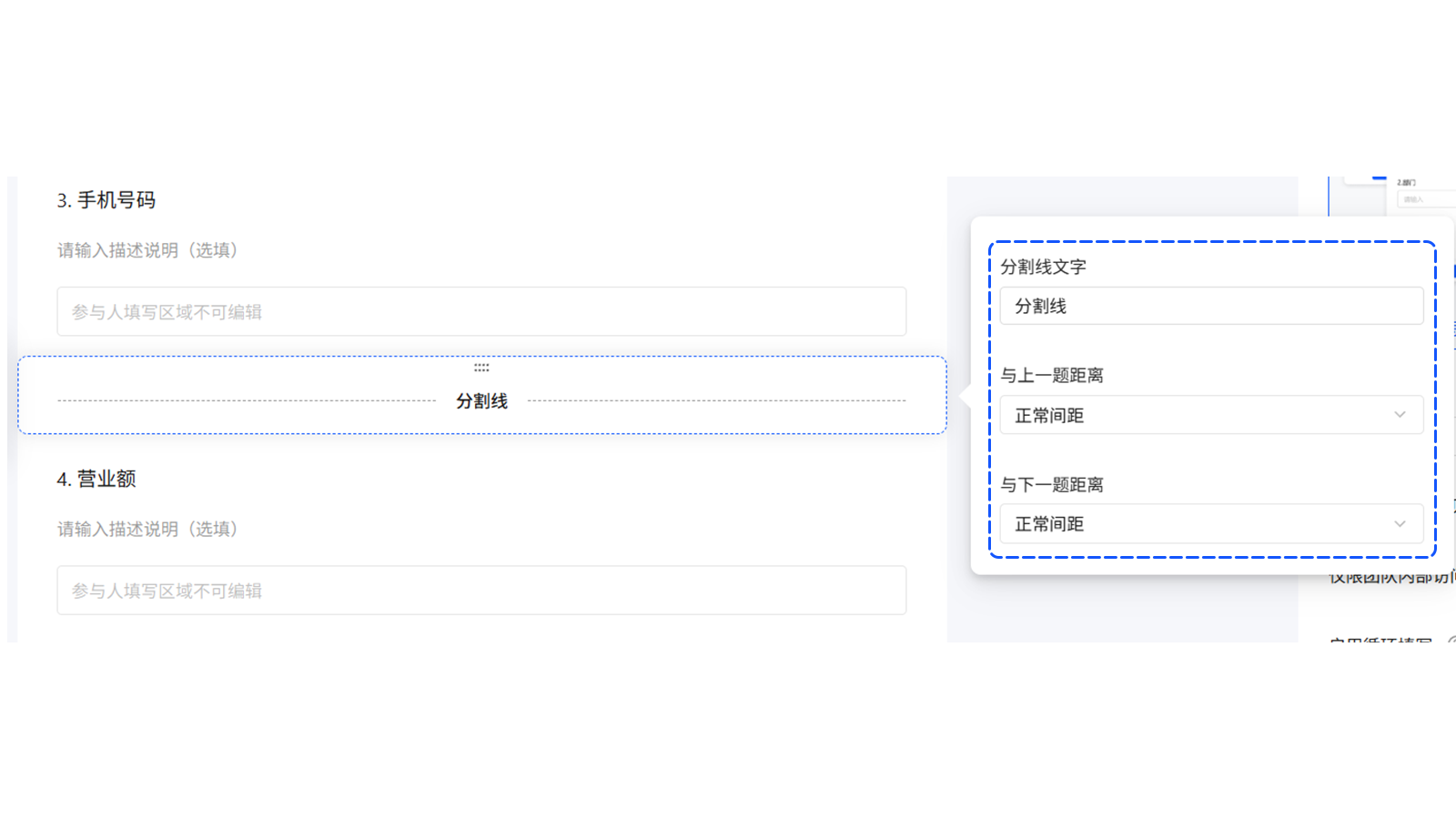This screenshot has width=1456, height=819.
Task: Click the chevron in the 与下一题距离 dropdown
Action: pyautogui.click(x=1400, y=524)
